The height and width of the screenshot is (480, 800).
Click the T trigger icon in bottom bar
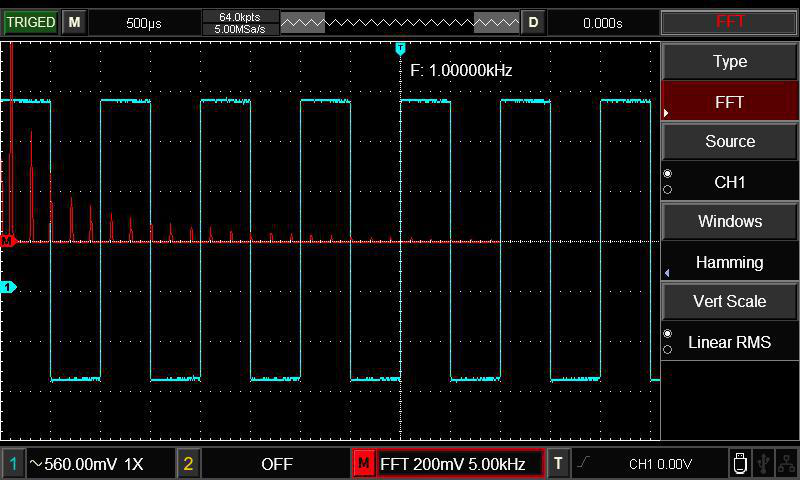pyautogui.click(x=559, y=464)
